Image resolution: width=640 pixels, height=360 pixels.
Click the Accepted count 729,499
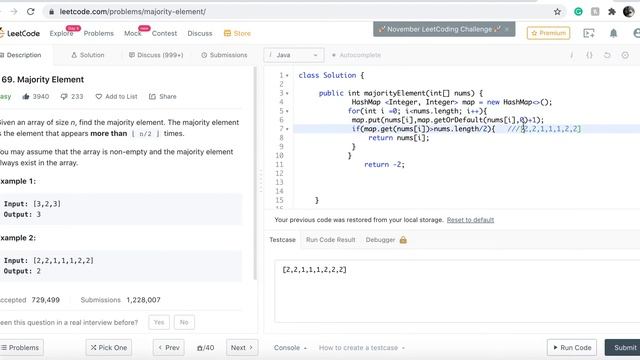coord(46,300)
